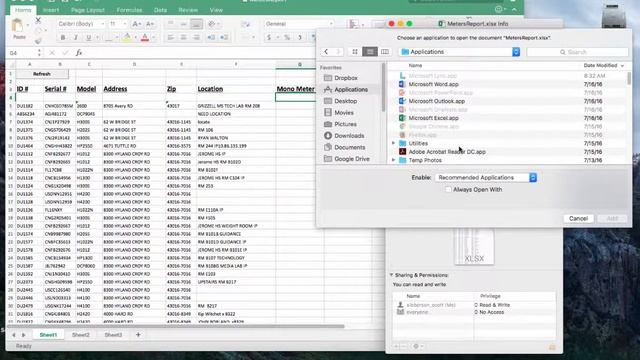This screenshot has height=360, width=640.
Task: Center align cell text
Action: pos(184,38)
